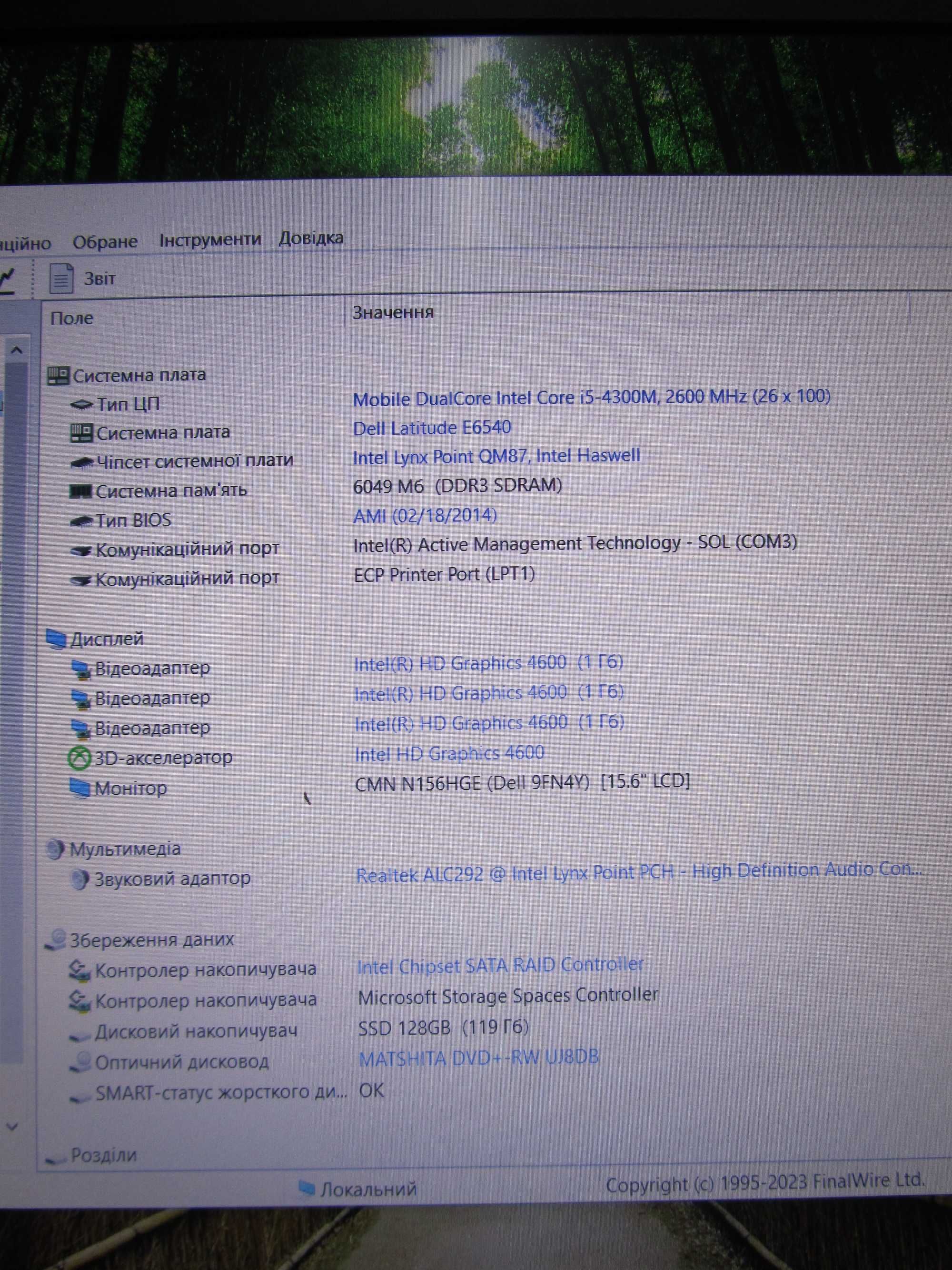The height and width of the screenshot is (1270, 952).
Task: Open the Intel Core i5-4300M link
Action: coord(592,397)
